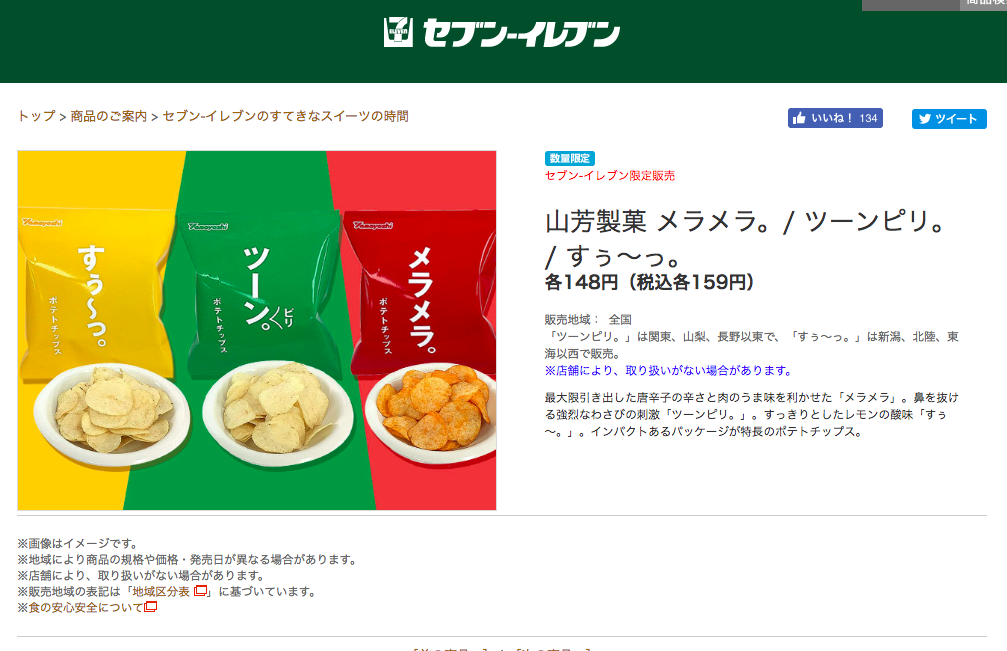Click the 数量限定 blue badge
1007x651 pixels.
[x=570, y=159]
